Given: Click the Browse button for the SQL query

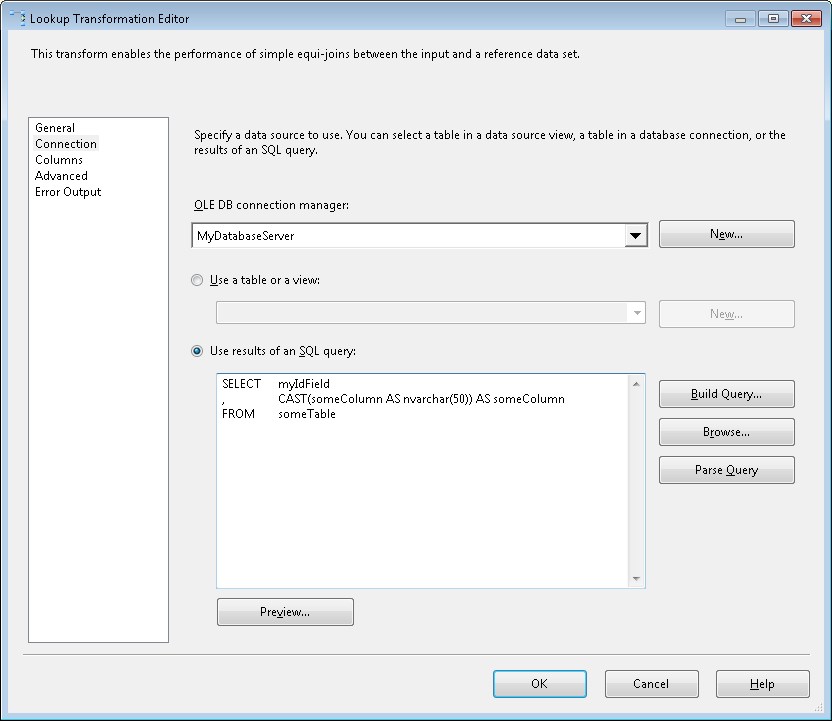Looking at the screenshot, I should click(x=726, y=431).
